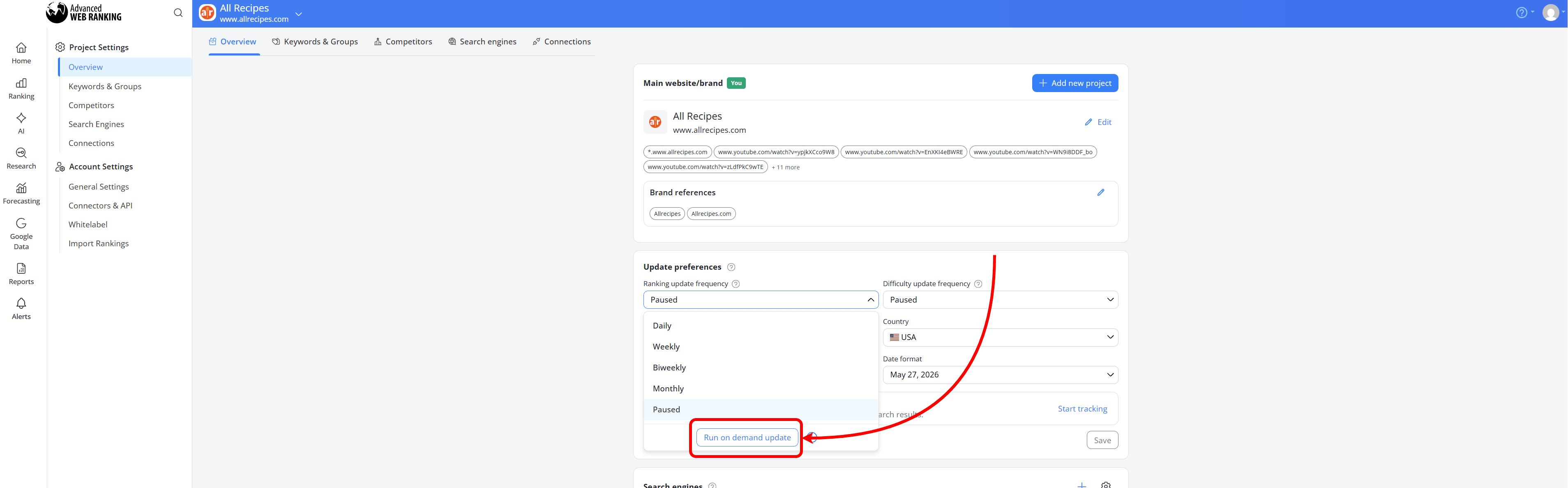
Task: Click the youtube.com/watch?v=ypjkXCco9W8 tag
Action: 776,152
